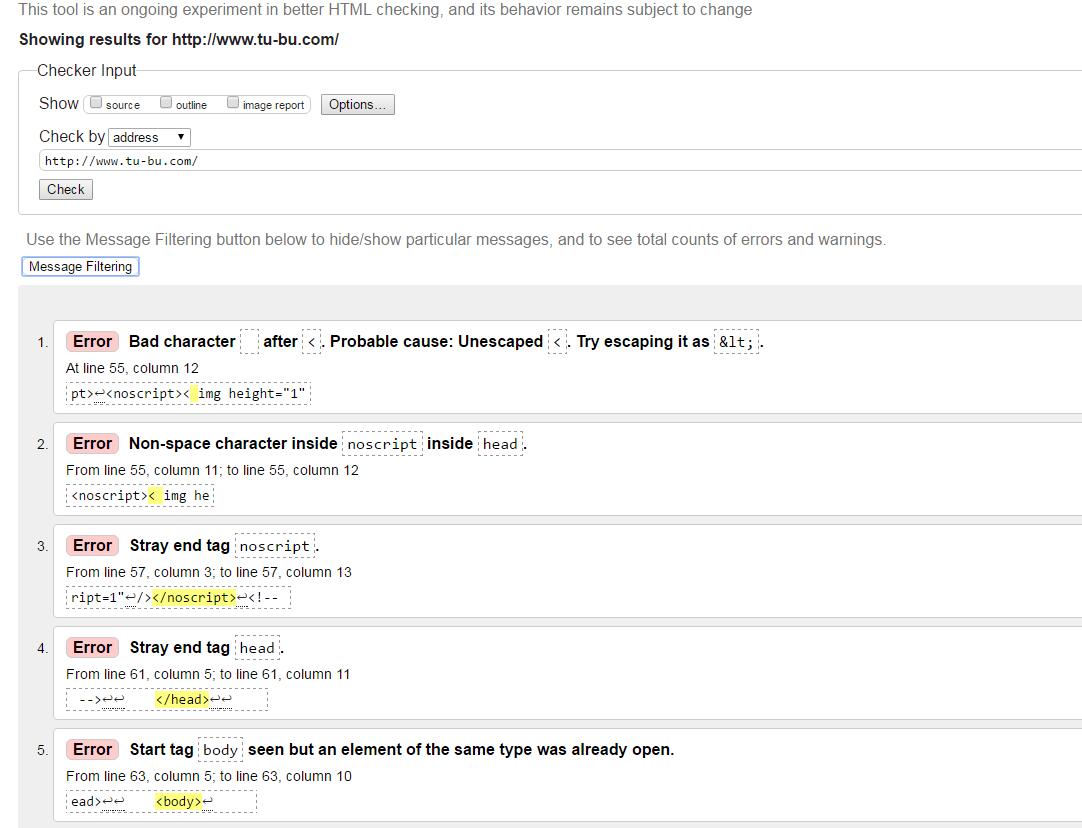Image resolution: width=1082 pixels, height=828 pixels.
Task: Click the Error badge on message 5
Action: (92, 750)
